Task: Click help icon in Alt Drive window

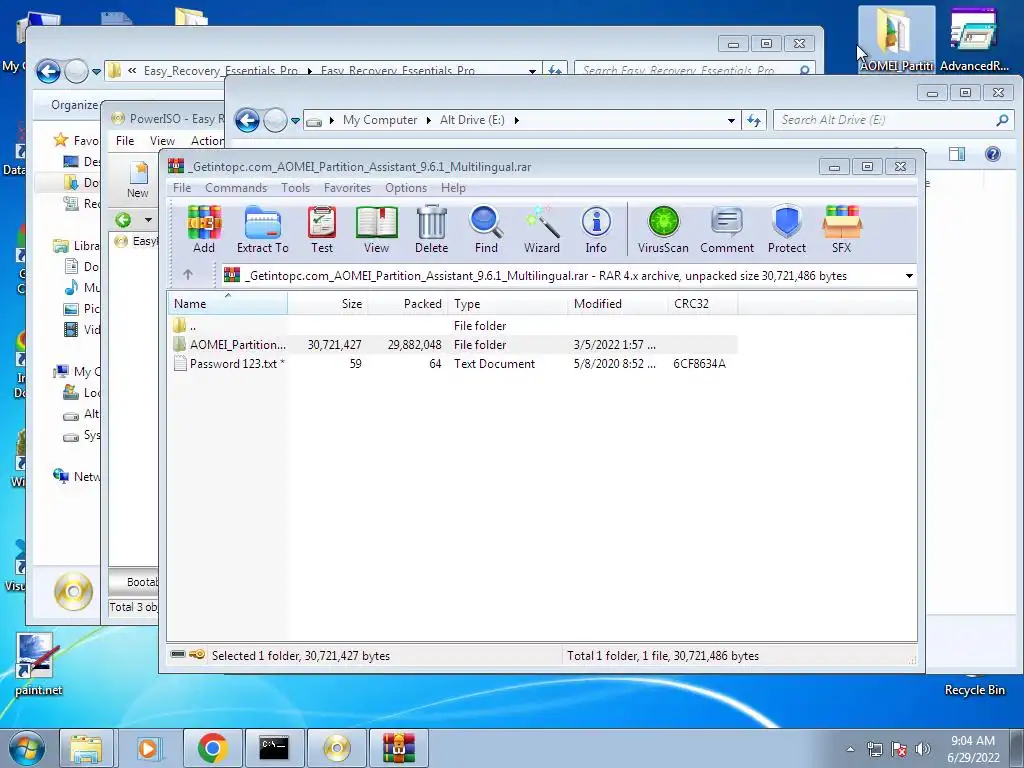Action: point(993,154)
